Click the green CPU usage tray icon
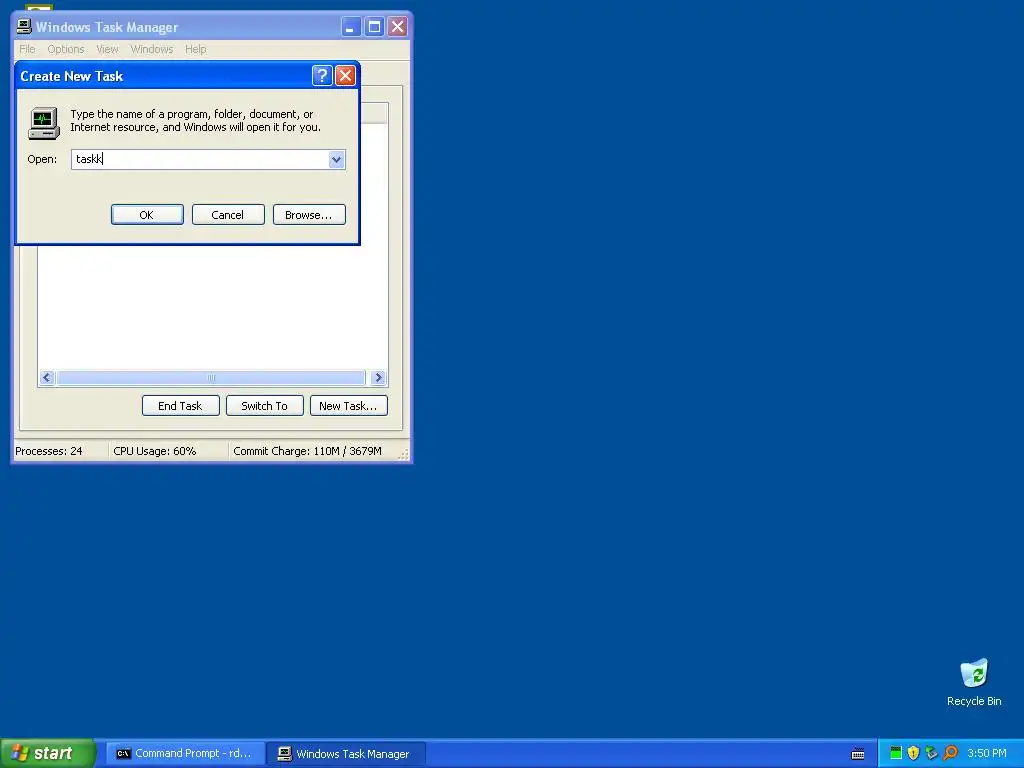The height and width of the screenshot is (768, 1024). [896, 753]
